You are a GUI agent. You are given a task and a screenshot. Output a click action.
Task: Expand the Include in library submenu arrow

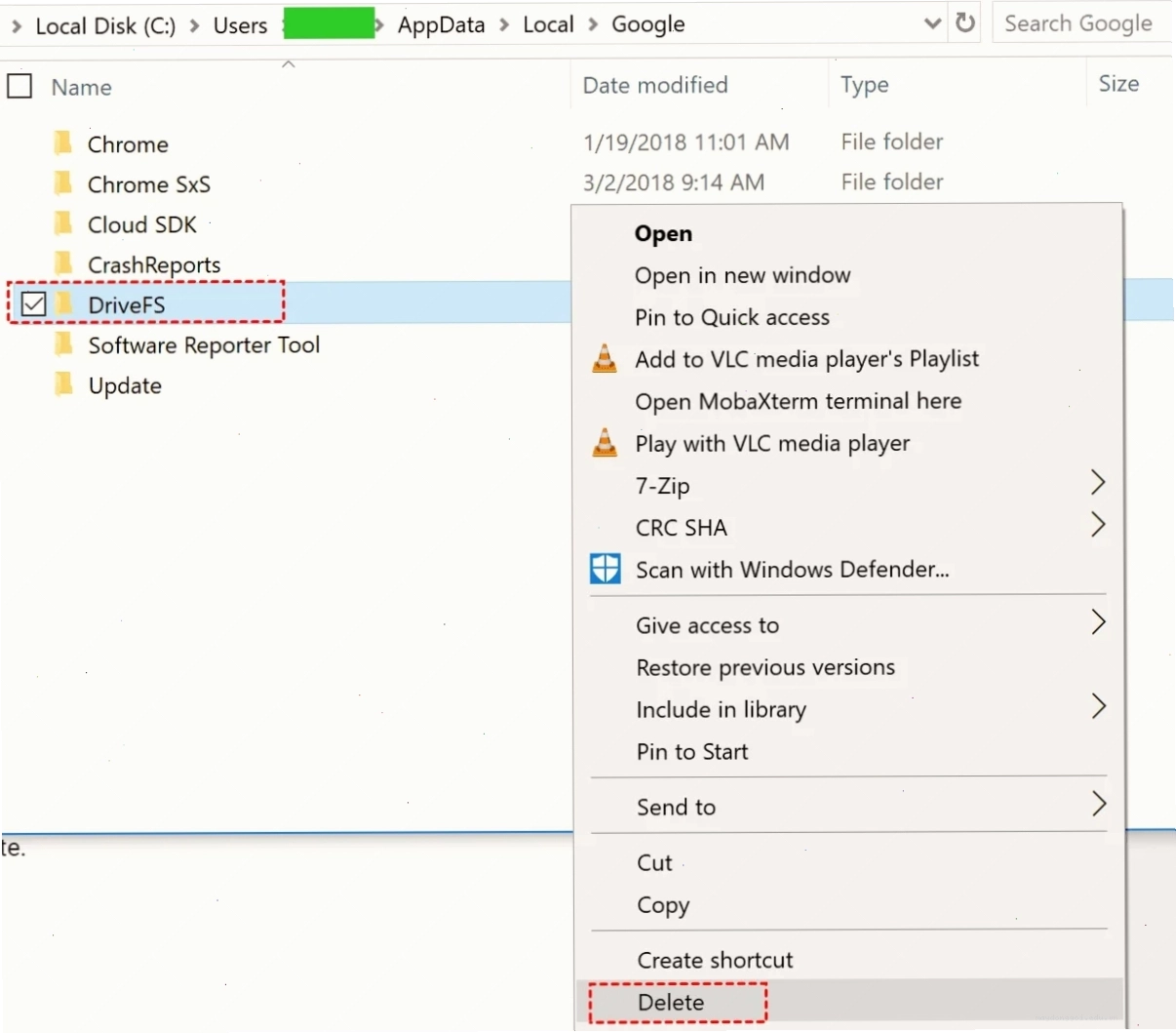(1098, 706)
